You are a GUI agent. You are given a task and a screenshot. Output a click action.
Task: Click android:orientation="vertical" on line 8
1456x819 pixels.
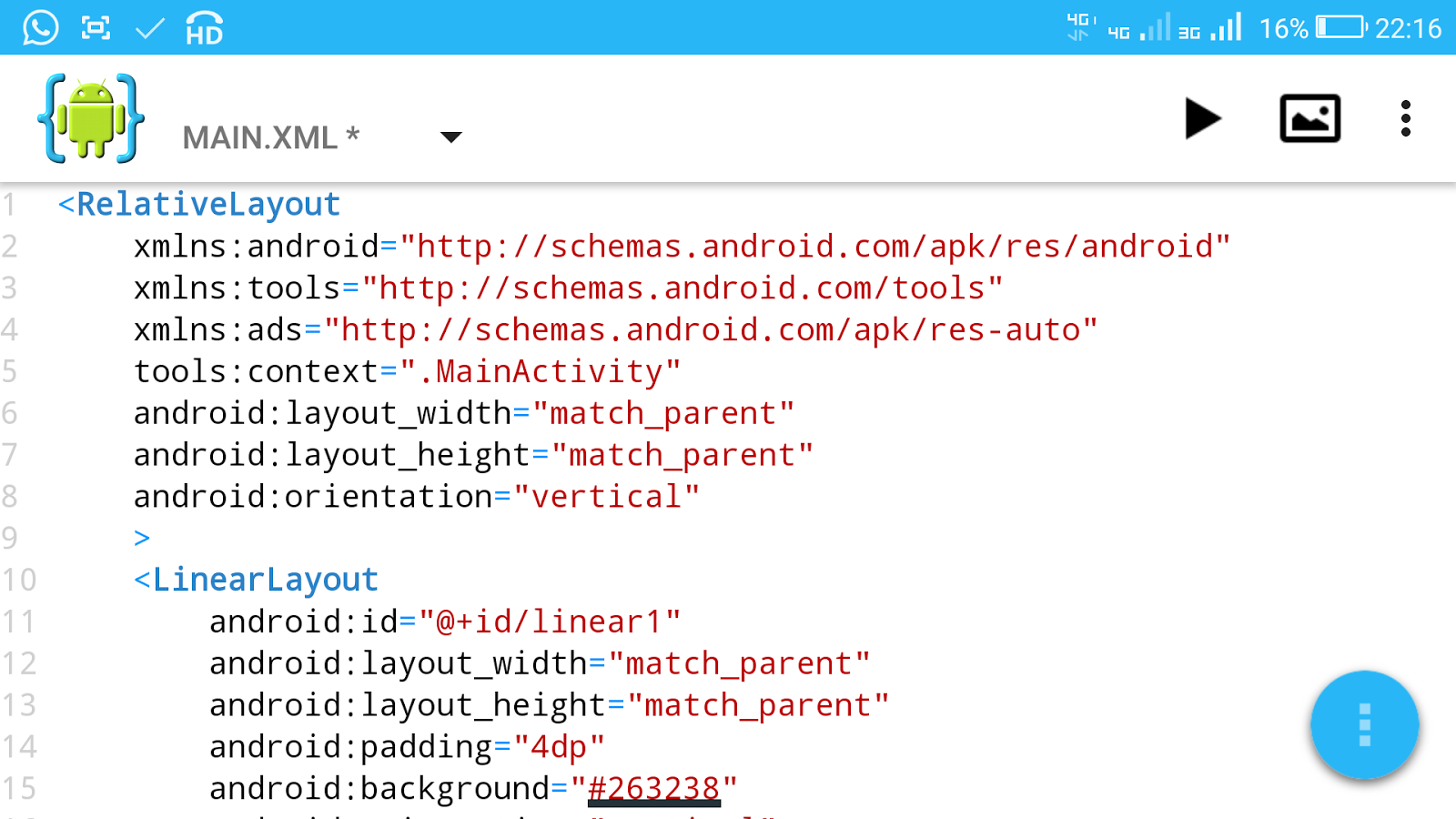[417, 496]
